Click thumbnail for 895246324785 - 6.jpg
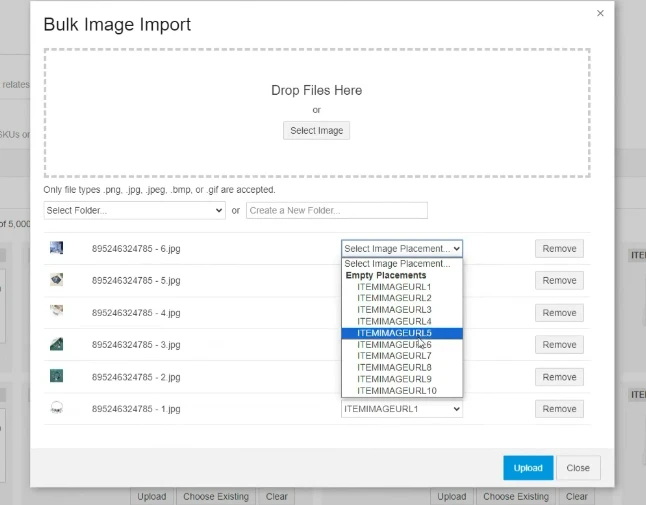The image size is (646, 505). pos(57,248)
